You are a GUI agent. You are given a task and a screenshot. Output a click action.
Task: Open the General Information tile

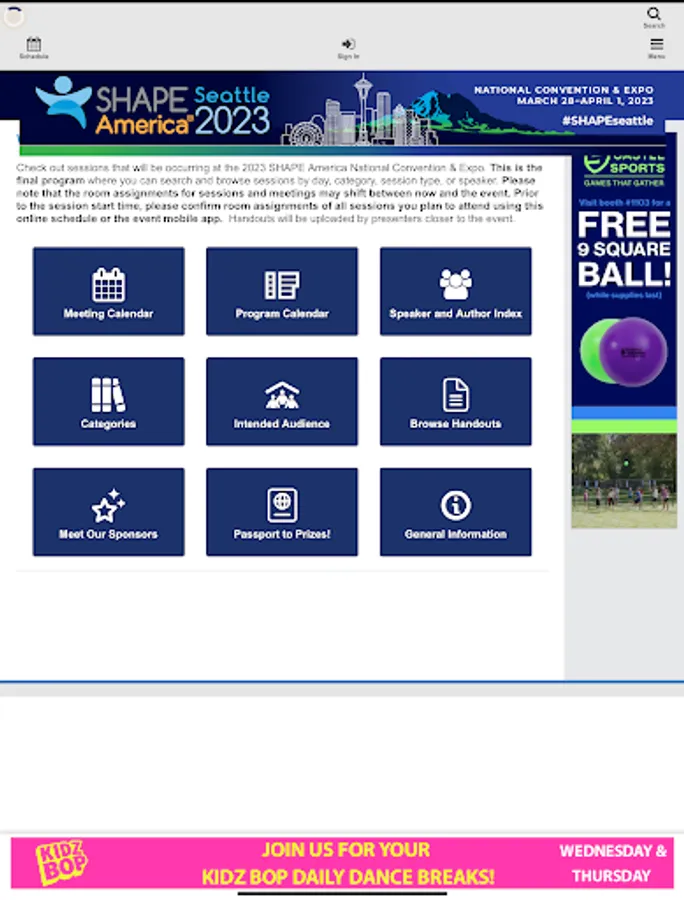click(x=456, y=512)
